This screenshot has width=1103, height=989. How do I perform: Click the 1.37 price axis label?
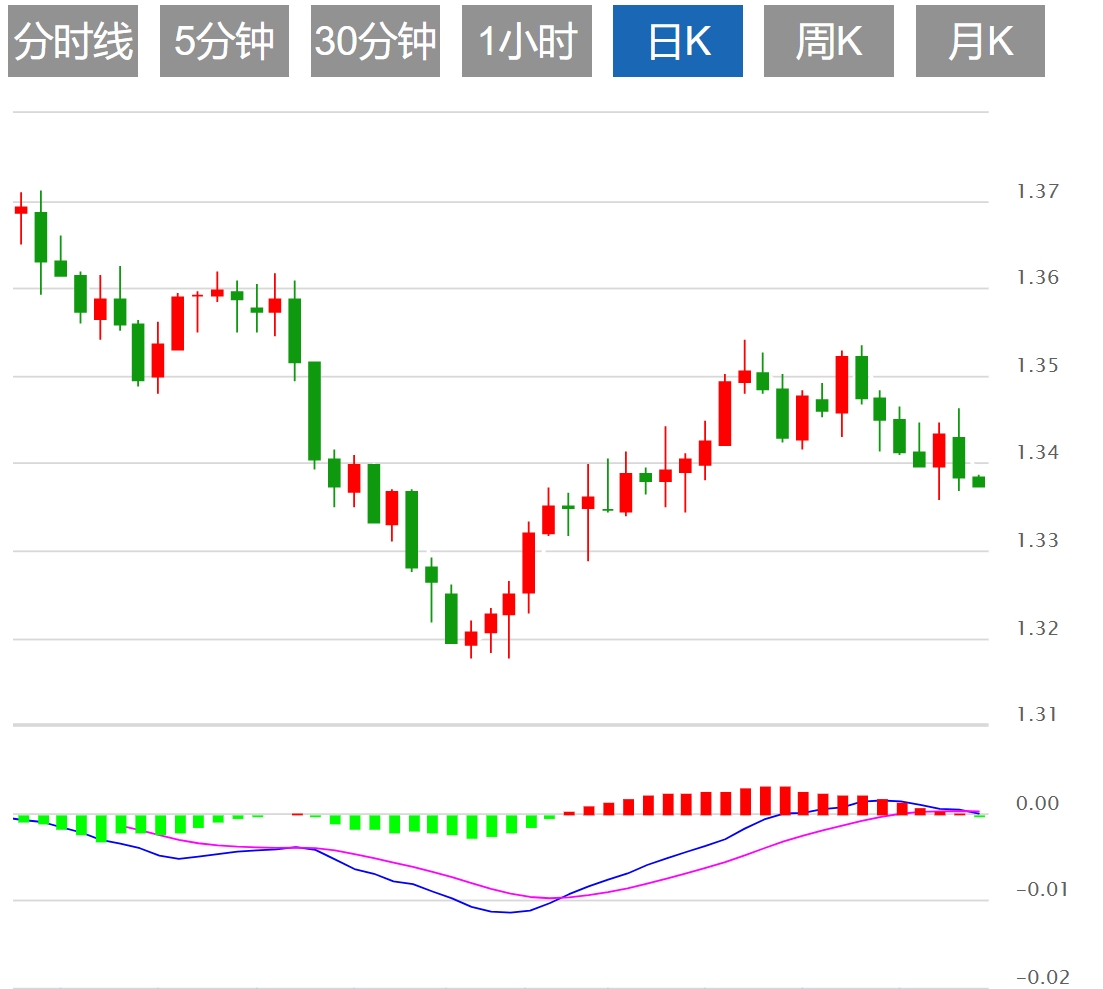(1036, 191)
